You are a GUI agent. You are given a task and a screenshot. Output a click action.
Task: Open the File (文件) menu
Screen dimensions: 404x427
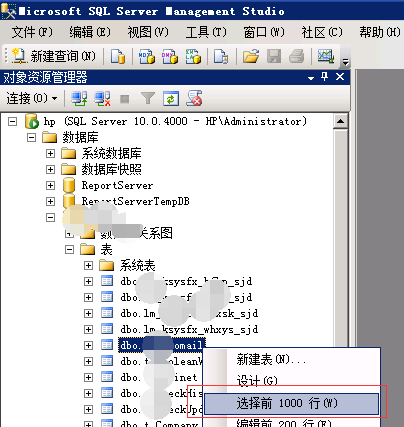[x=32, y=32]
